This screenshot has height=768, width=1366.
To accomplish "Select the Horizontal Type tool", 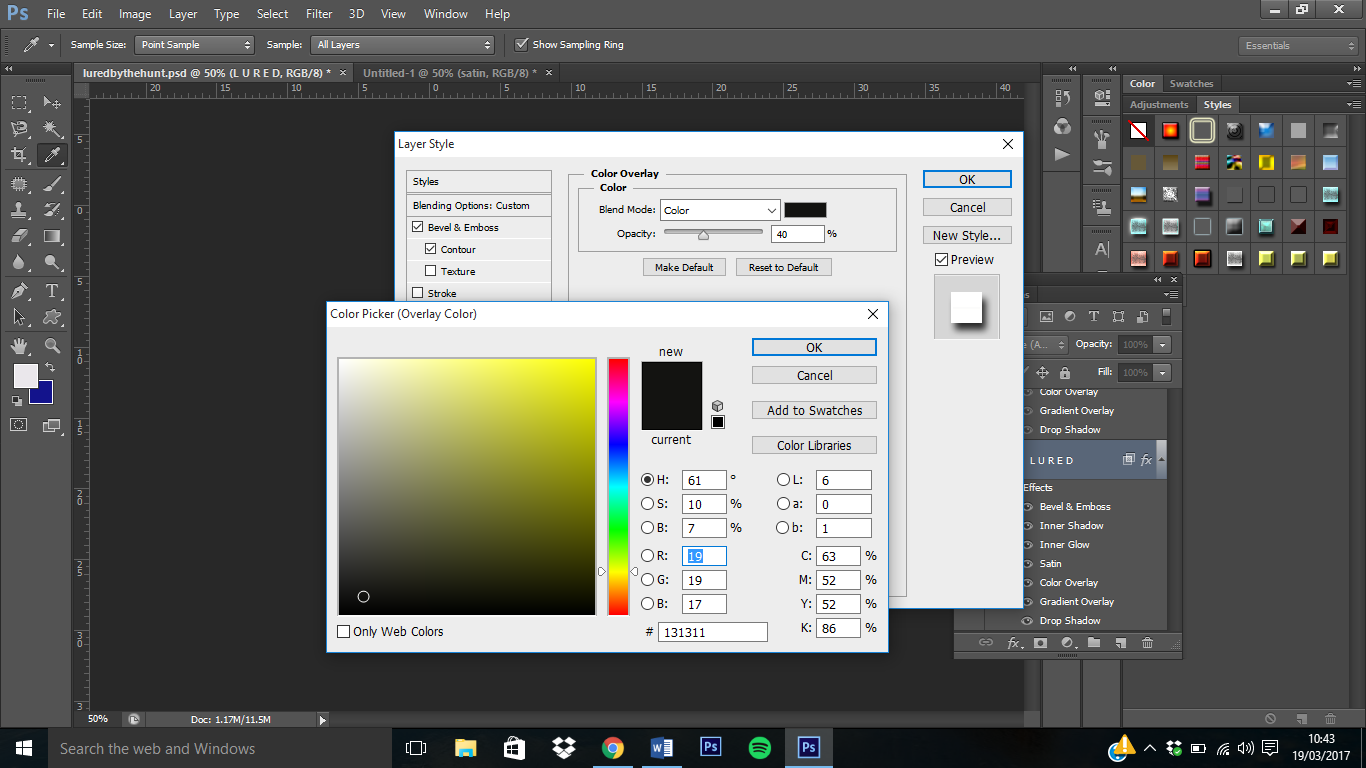I will 52,291.
